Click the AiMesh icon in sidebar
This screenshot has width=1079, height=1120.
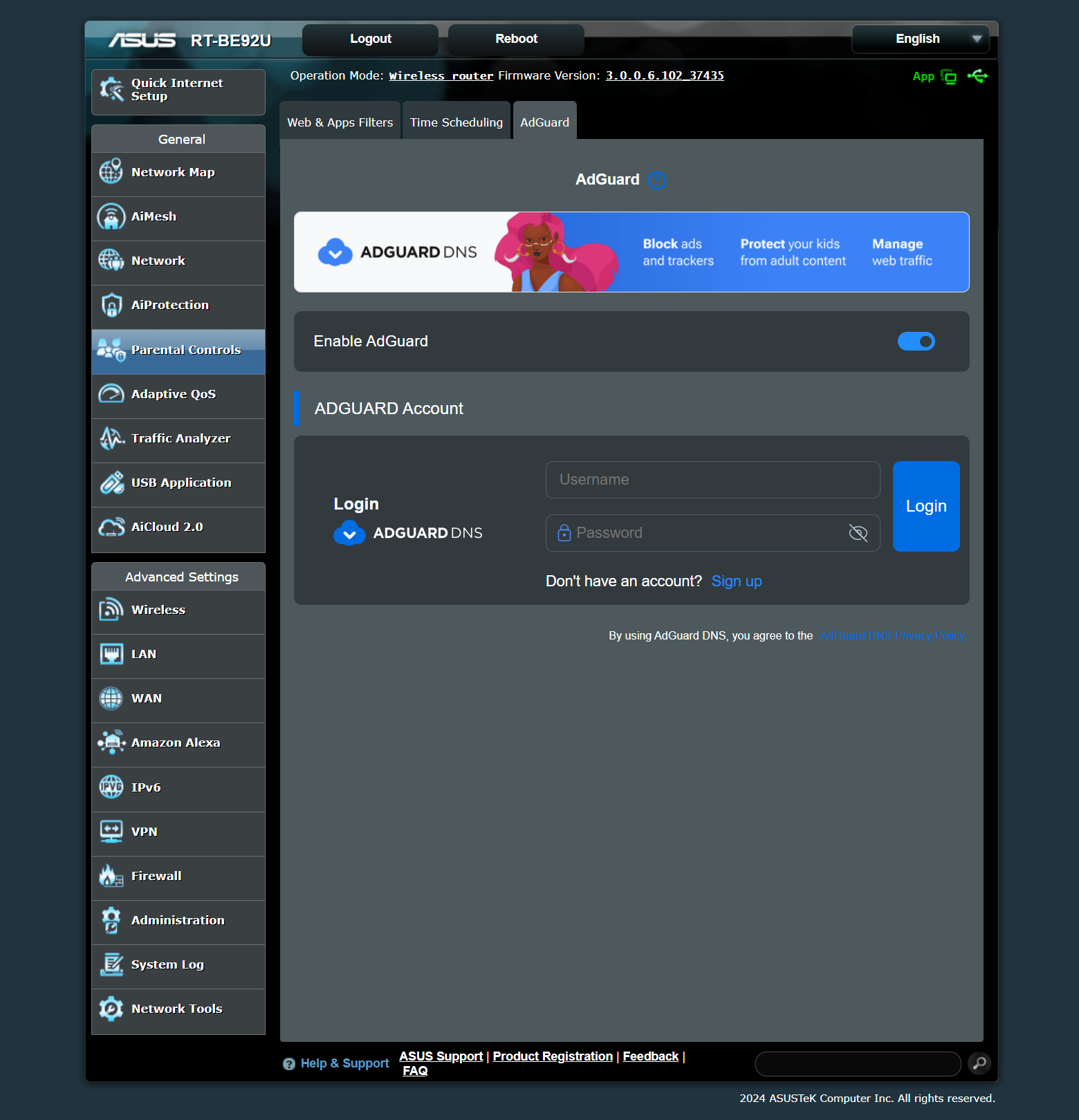tap(111, 216)
